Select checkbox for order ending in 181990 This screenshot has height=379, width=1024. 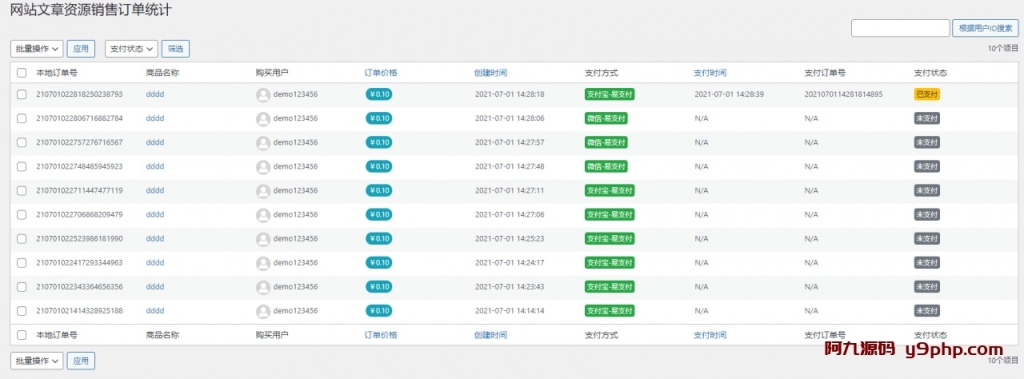pos(22,239)
